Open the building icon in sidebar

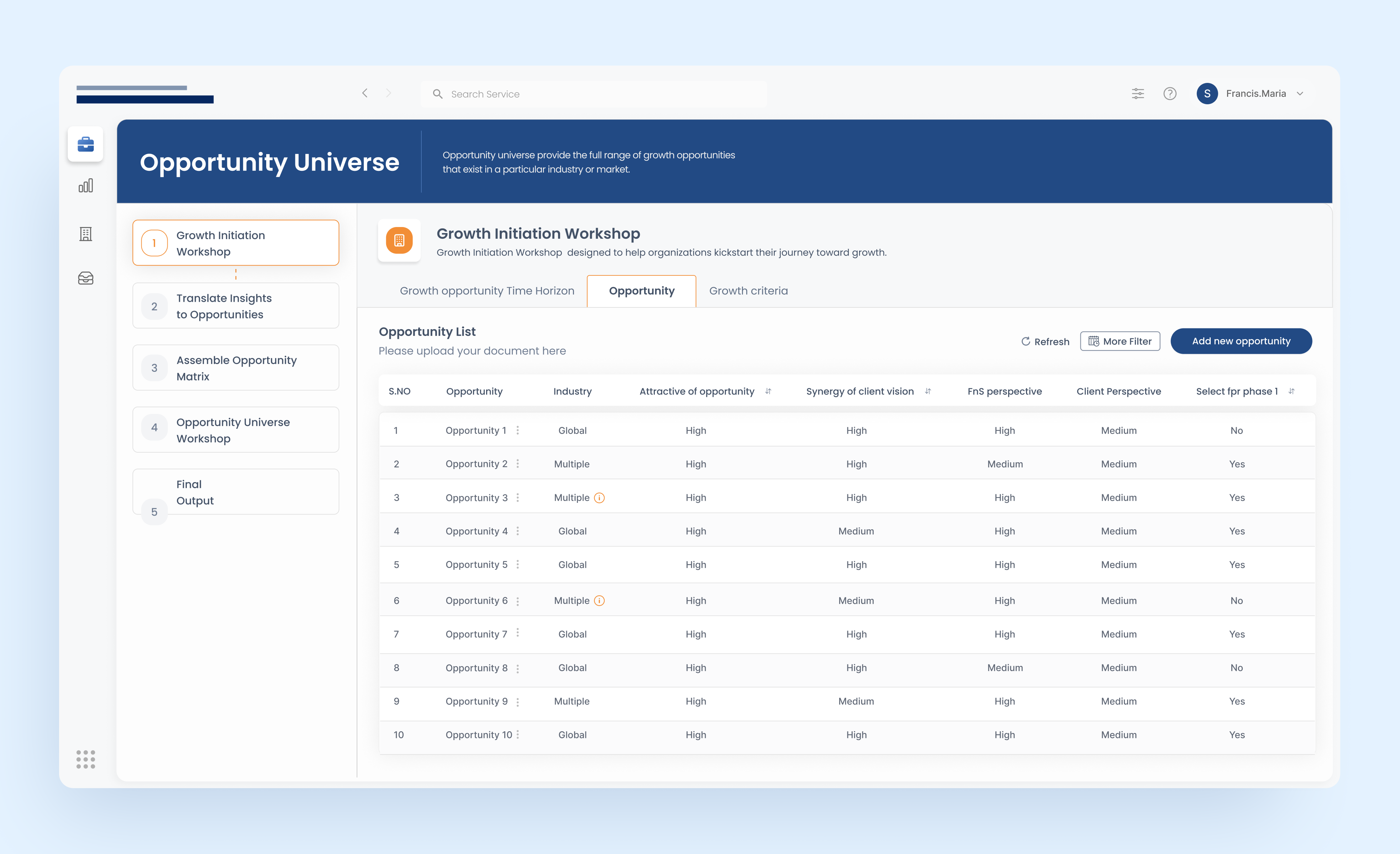point(85,233)
